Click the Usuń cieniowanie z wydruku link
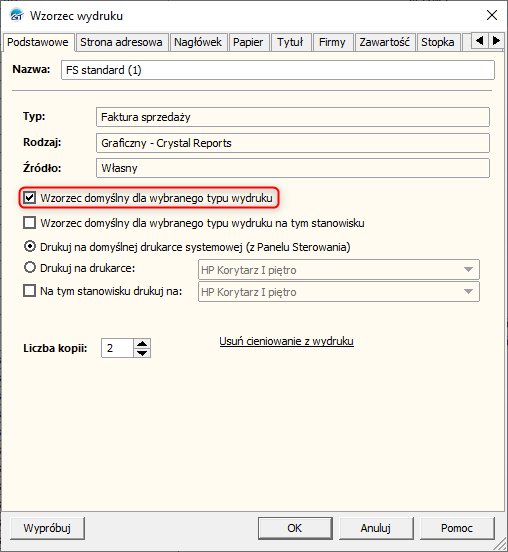 pos(286,341)
